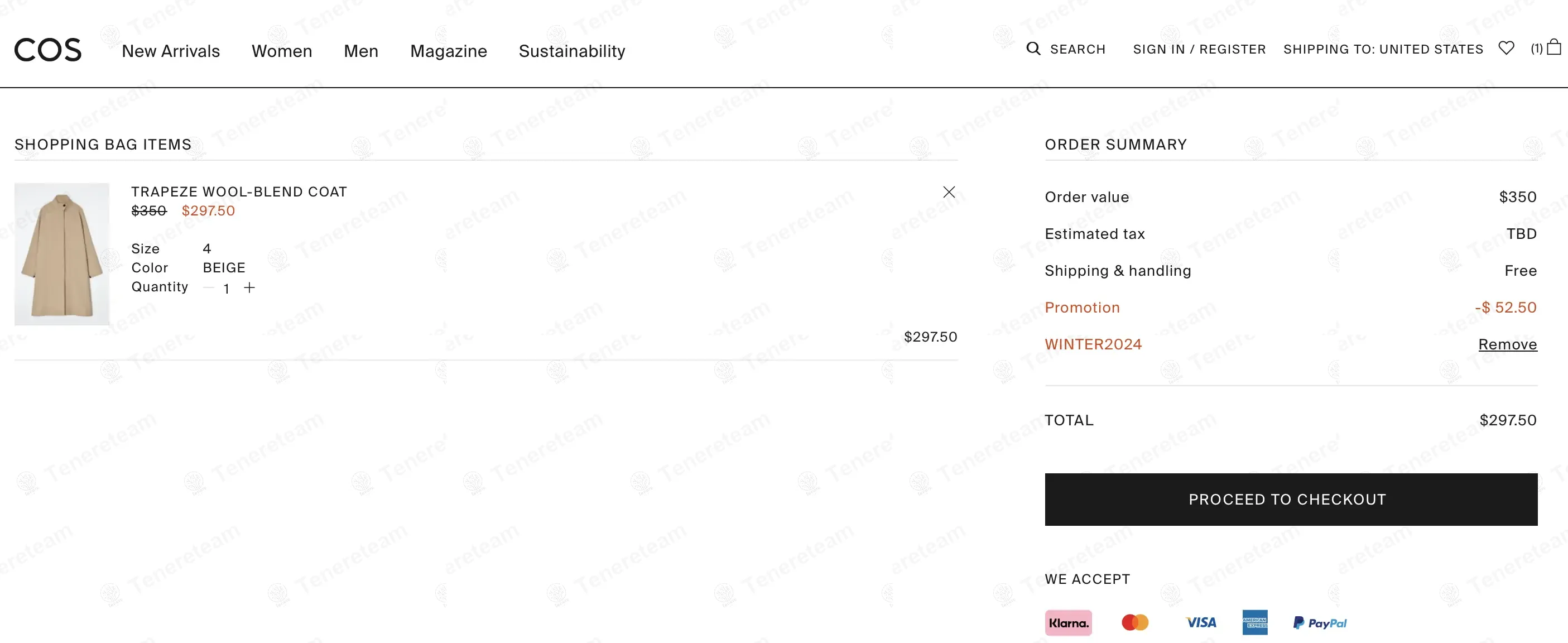1568x643 pixels.
Task: Click the COS logo
Action: pyautogui.click(x=47, y=50)
